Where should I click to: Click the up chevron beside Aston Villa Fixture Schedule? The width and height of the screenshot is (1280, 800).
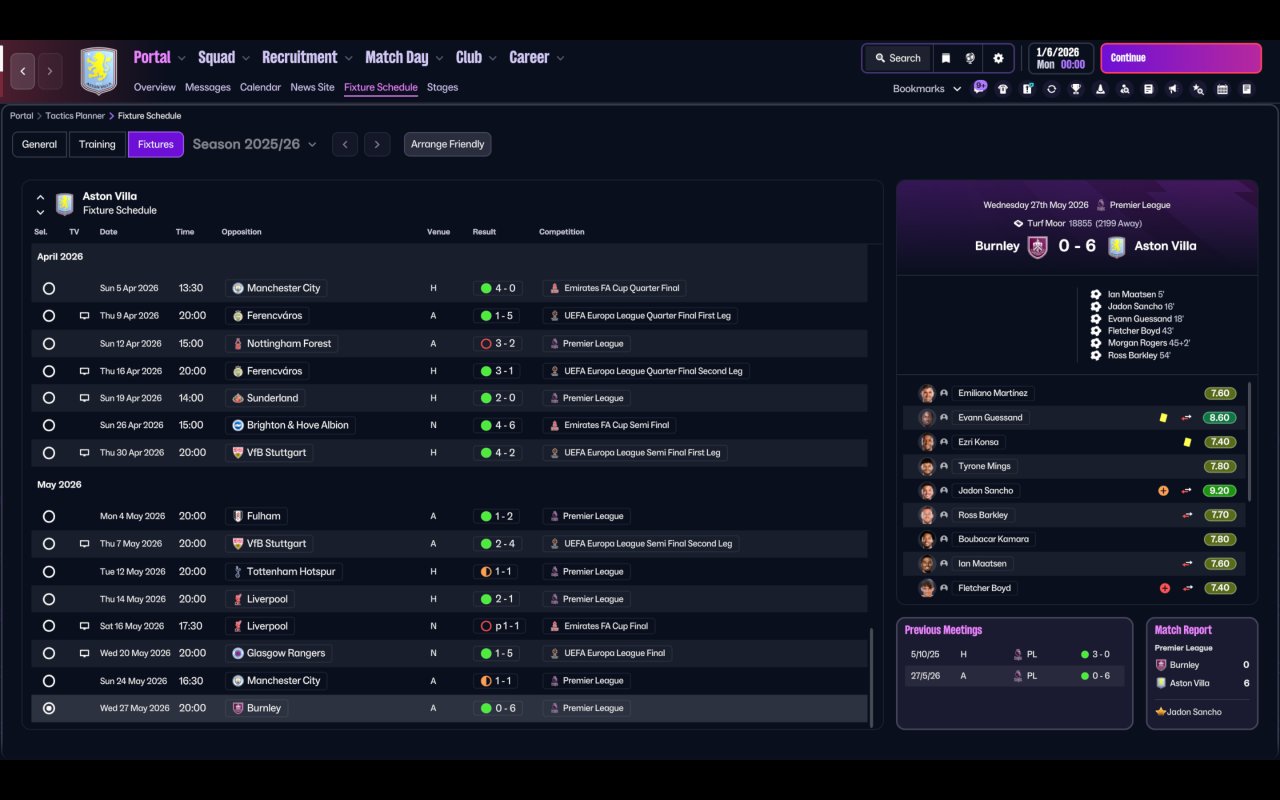point(40,197)
